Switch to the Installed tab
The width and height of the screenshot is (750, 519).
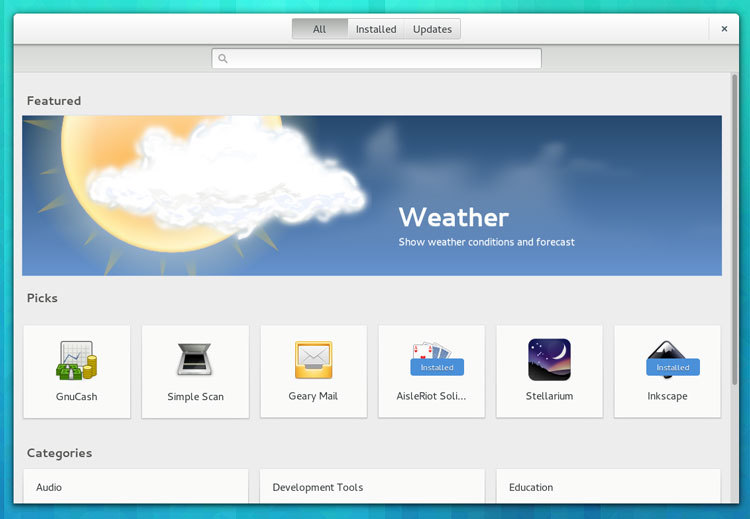click(x=376, y=29)
